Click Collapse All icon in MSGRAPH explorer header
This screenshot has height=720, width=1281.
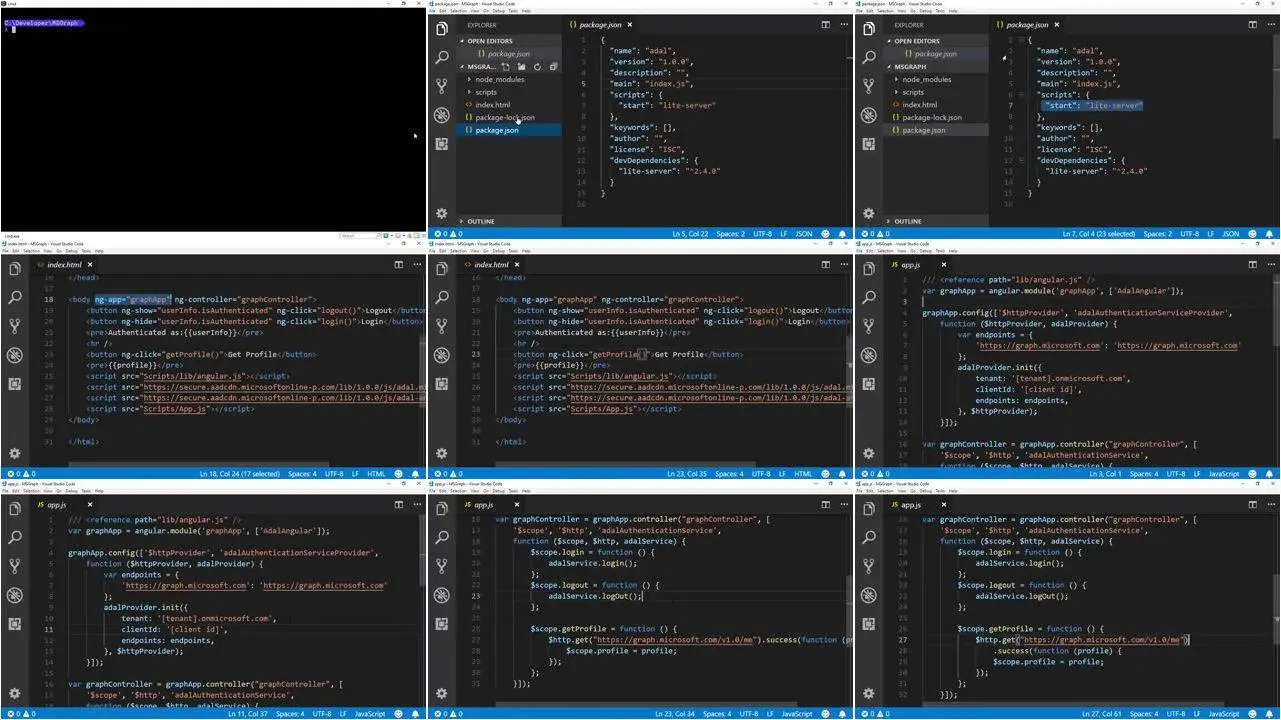552,67
